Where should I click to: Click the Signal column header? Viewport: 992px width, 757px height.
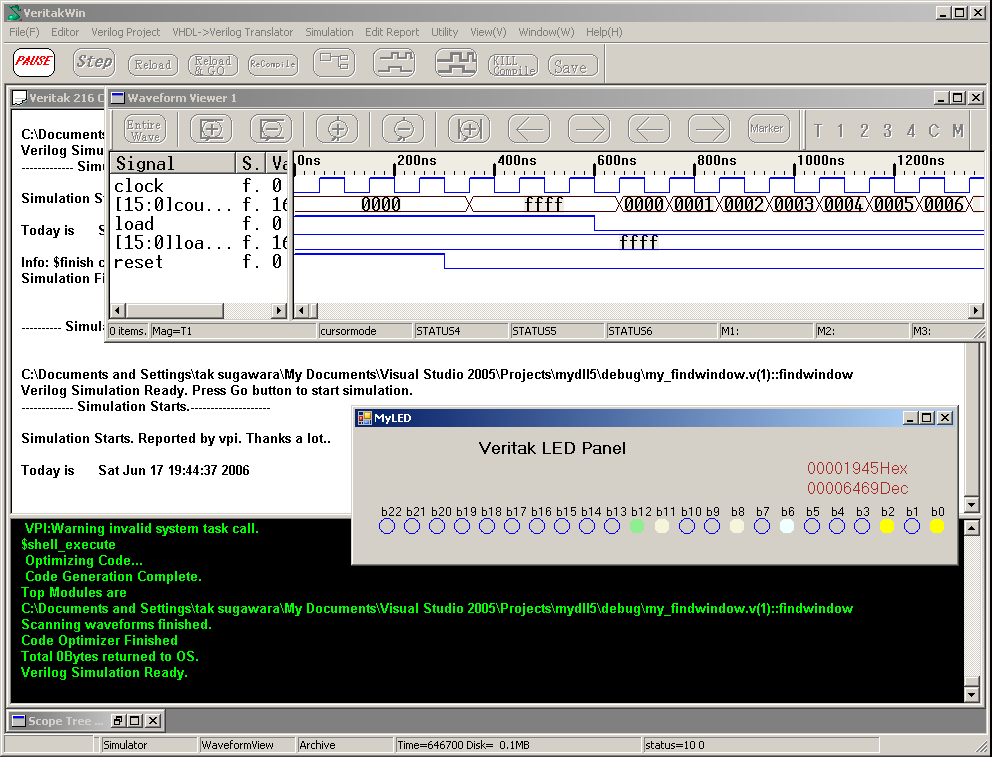(173, 163)
